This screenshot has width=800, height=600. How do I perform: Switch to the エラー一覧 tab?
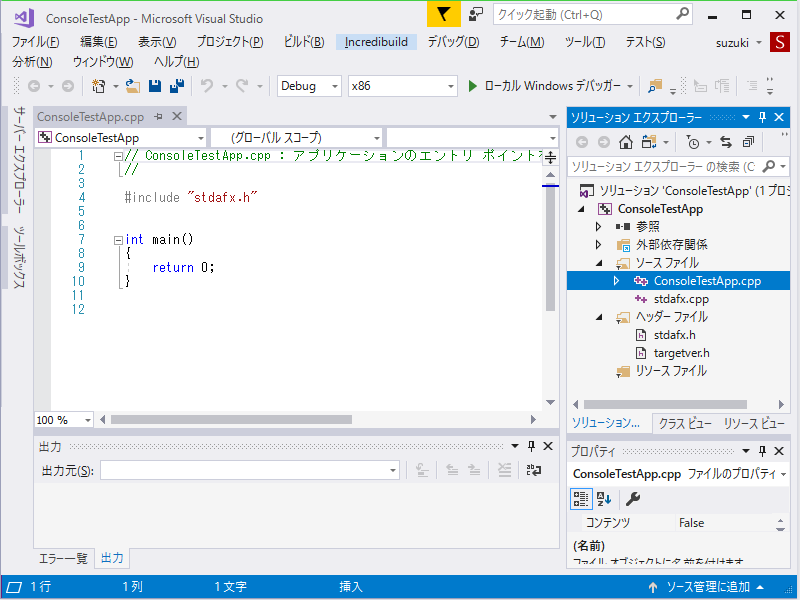(x=63, y=558)
